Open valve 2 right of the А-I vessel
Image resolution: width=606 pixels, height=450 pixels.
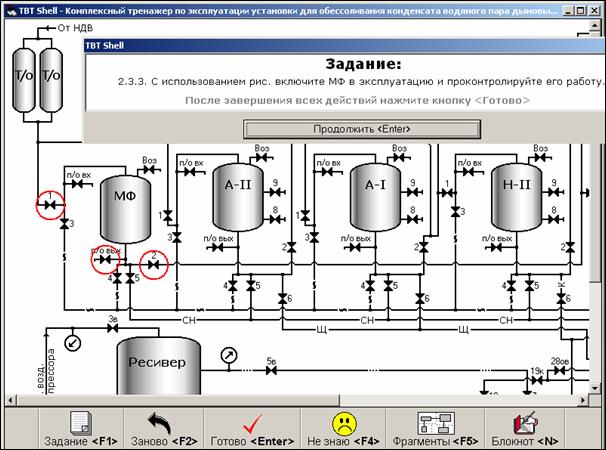pyautogui.click(x=424, y=247)
